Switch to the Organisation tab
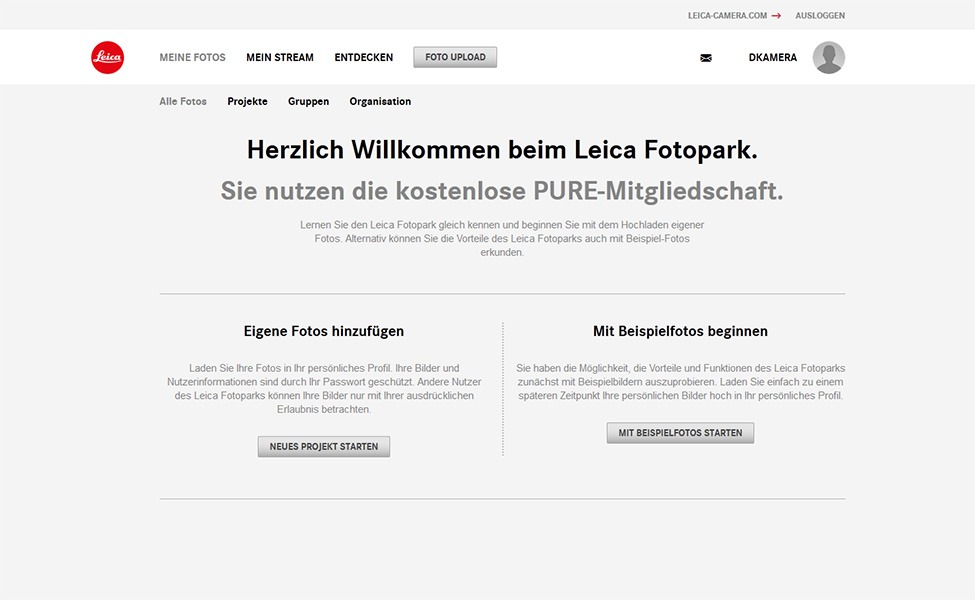This screenshot has height=600, width=975. click(380, 102)
